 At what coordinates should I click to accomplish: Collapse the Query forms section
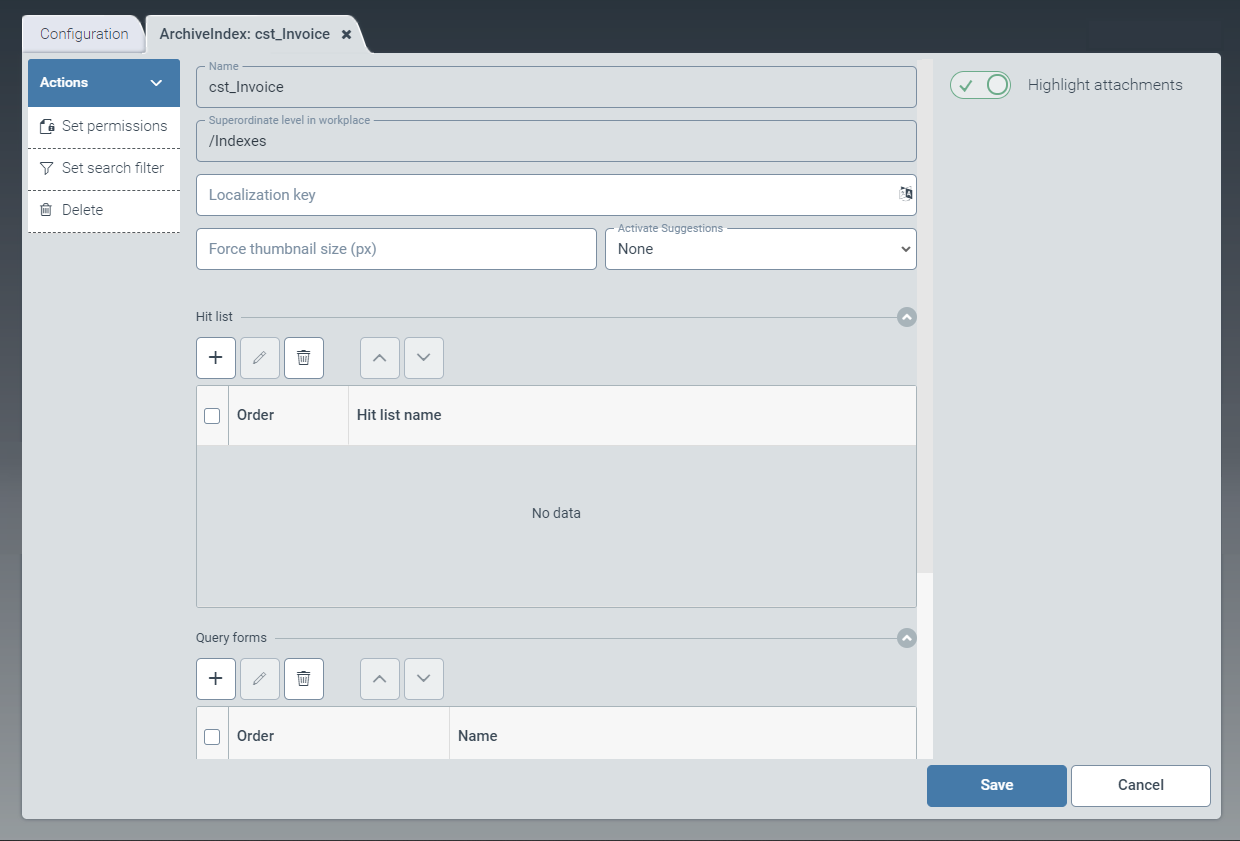point(907,638)
